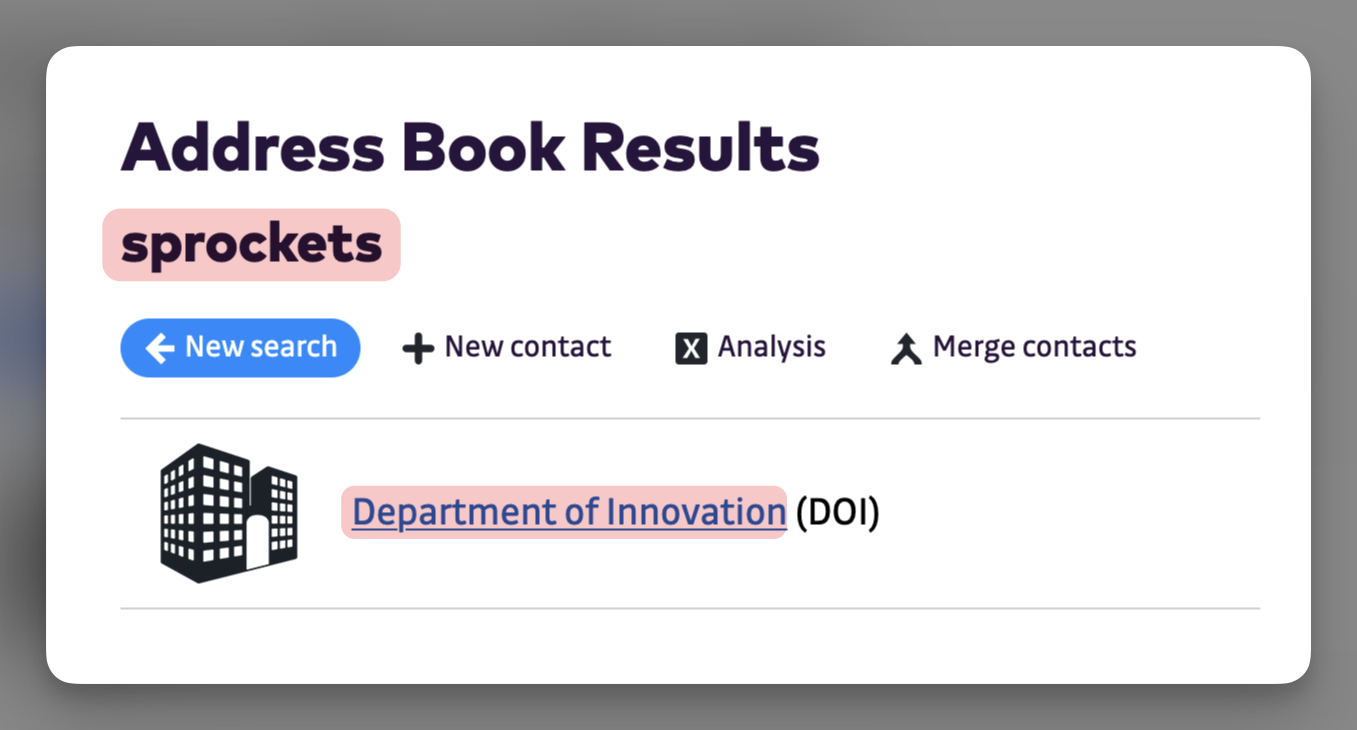Open Analysis via its text label

pyautogui.click(x=771, y=347)
